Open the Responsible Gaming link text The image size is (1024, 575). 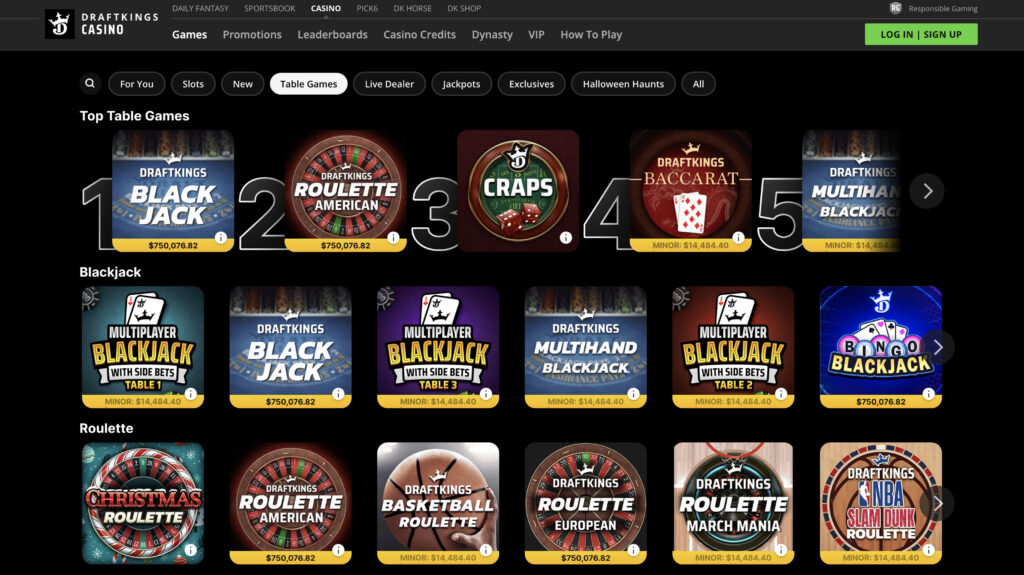tap(943, 8)
